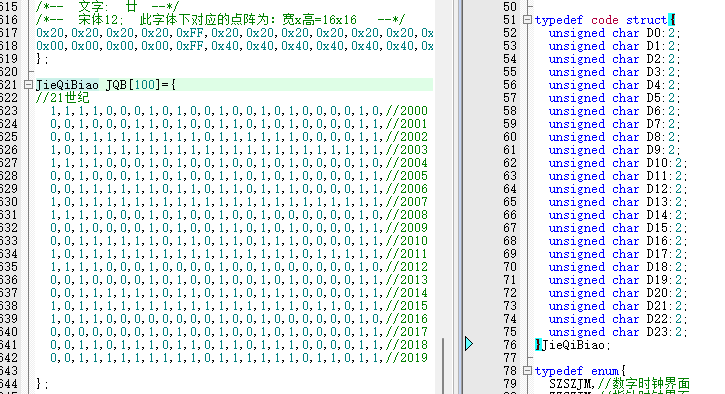Click the line 'unsigned char D21:2;'
Screen dimensions: 725x394
click(618, 306)
